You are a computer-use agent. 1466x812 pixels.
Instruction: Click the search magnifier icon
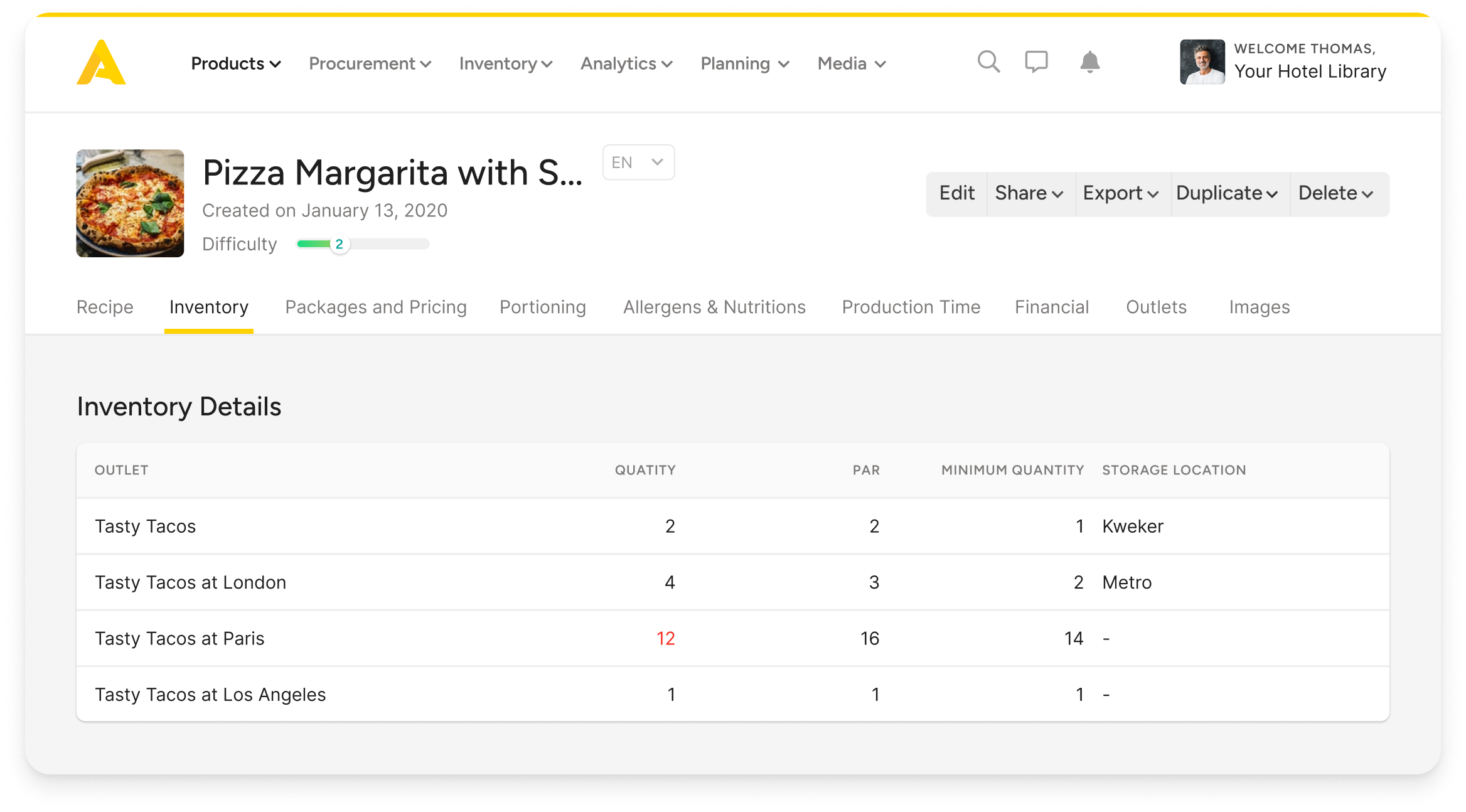(988, 62)
